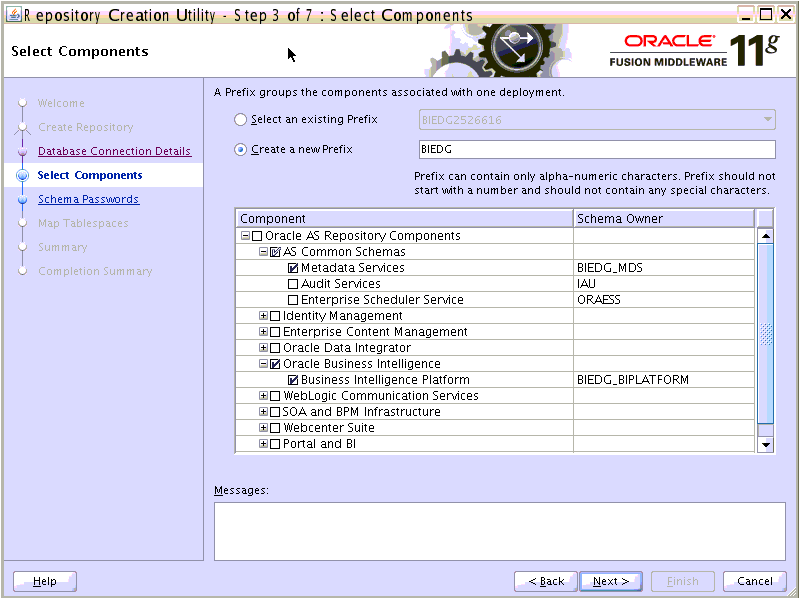Uncheck the Business Intelligence Platform checkbox
Image resolution: width=799 pixels, height=598 pixels.
[293, 380]
